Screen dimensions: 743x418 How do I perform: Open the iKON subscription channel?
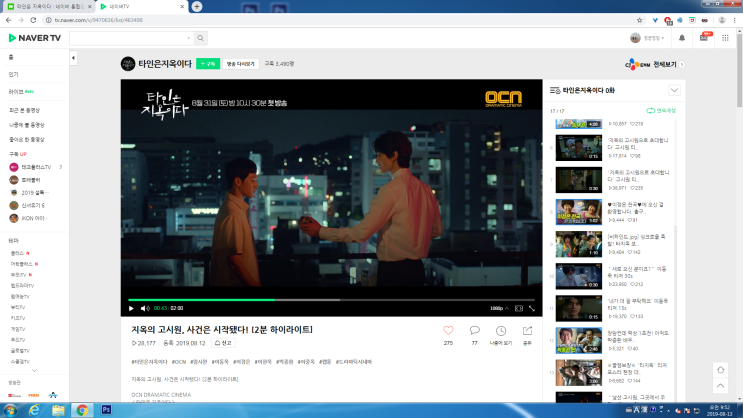(x=28, y=218)
